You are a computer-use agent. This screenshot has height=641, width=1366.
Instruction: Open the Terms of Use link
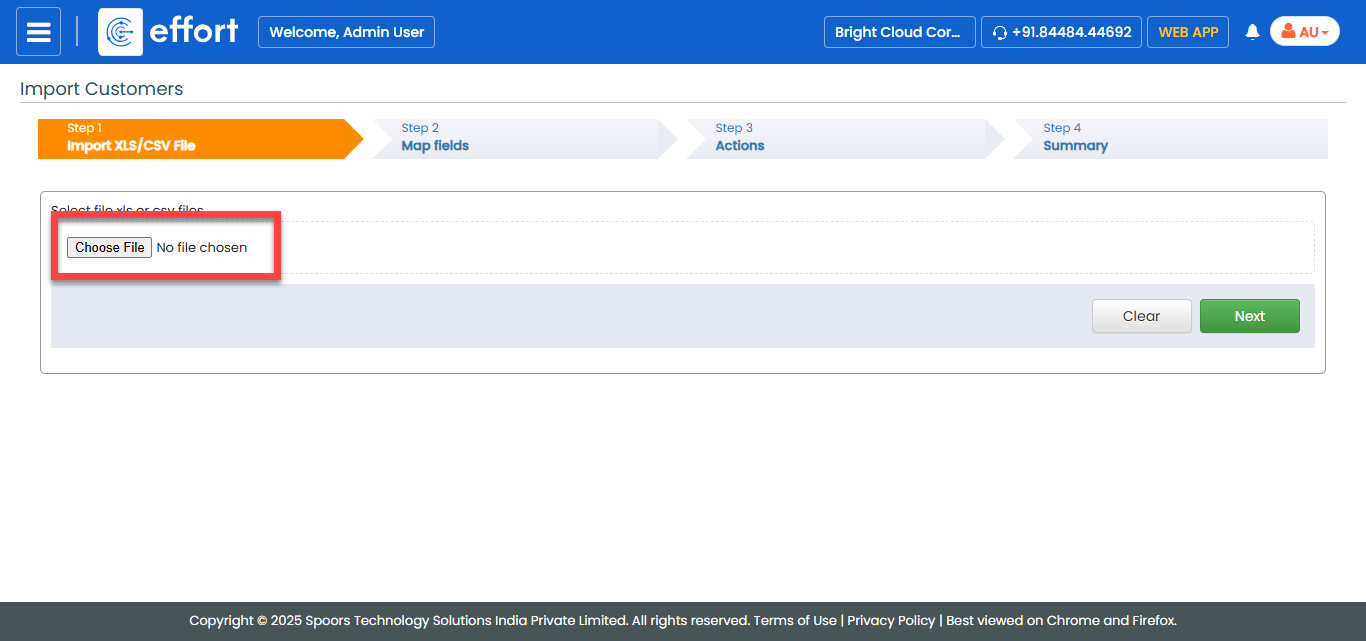pos(795,620)
